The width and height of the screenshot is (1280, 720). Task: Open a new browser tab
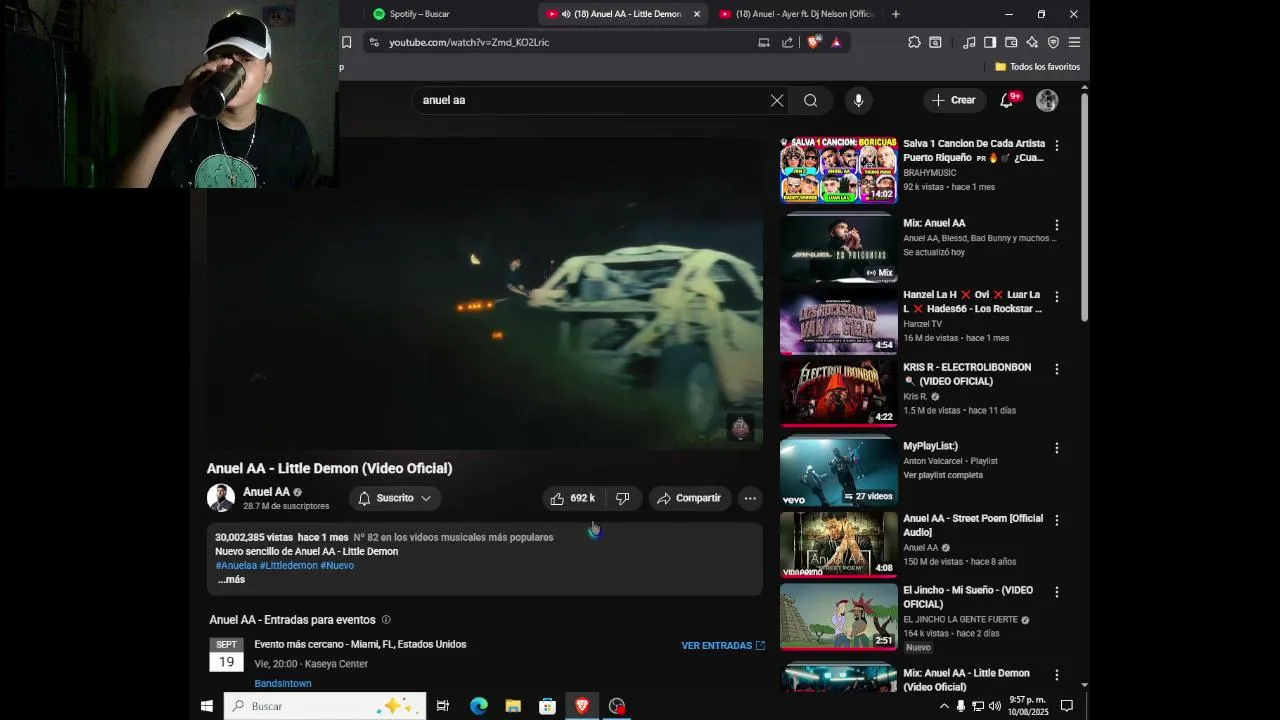[x=895, y=14]
